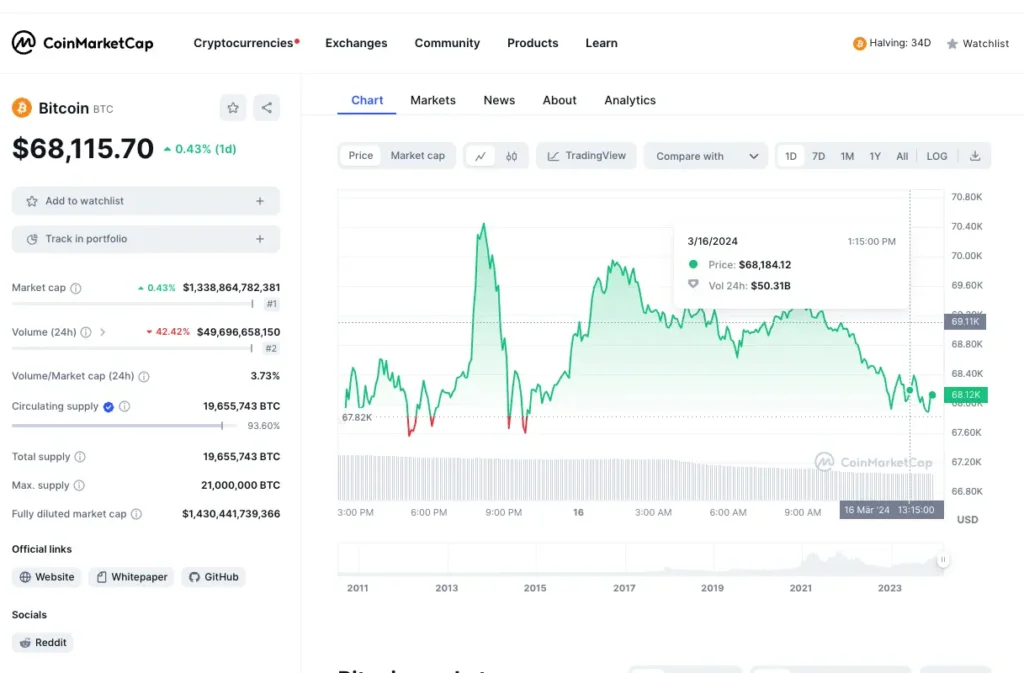Click the chart range slider handle
The width and height of the screenshot is (1024, 673).
942,560
